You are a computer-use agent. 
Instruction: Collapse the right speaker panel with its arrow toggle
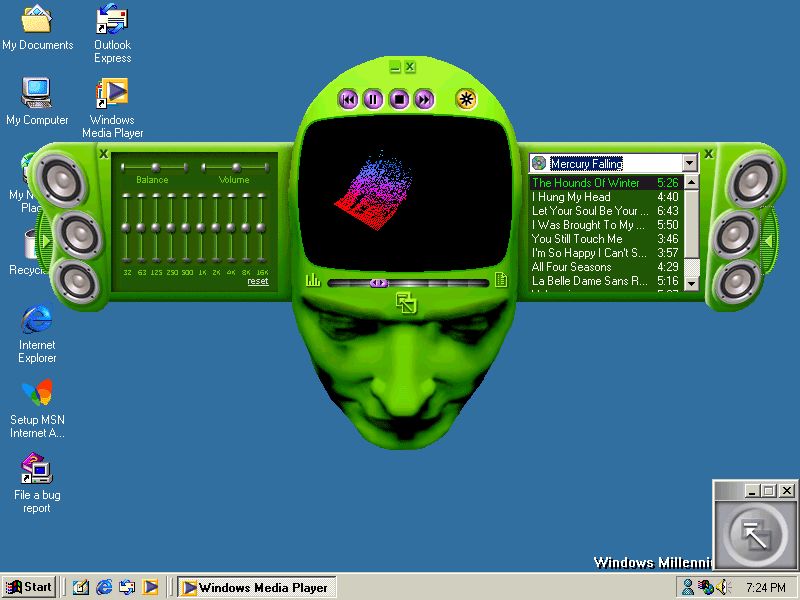click(x=768, y=240)
